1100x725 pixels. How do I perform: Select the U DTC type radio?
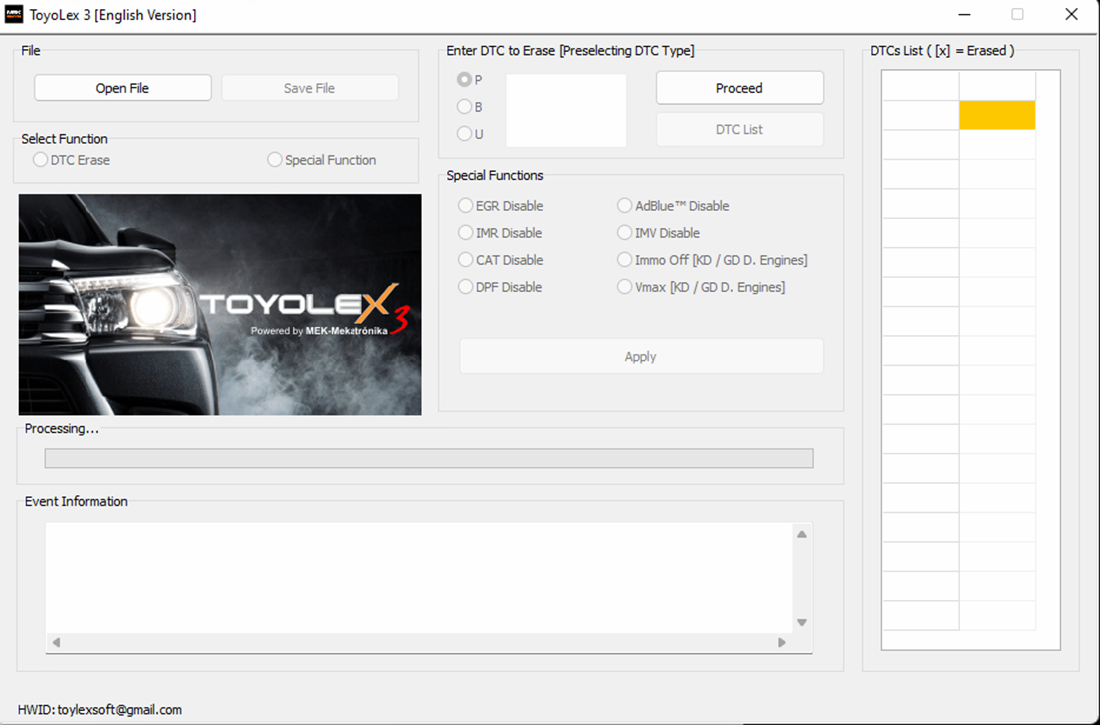465,134
